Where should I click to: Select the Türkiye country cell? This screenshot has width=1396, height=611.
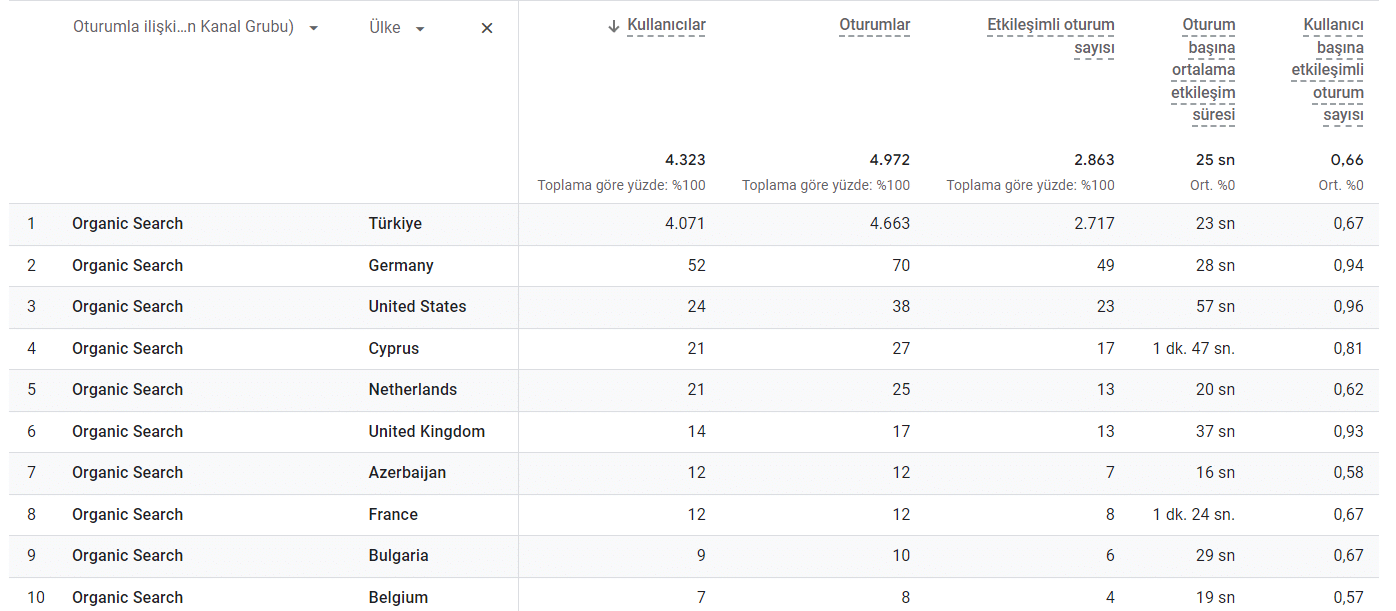(x=395, y=224)
